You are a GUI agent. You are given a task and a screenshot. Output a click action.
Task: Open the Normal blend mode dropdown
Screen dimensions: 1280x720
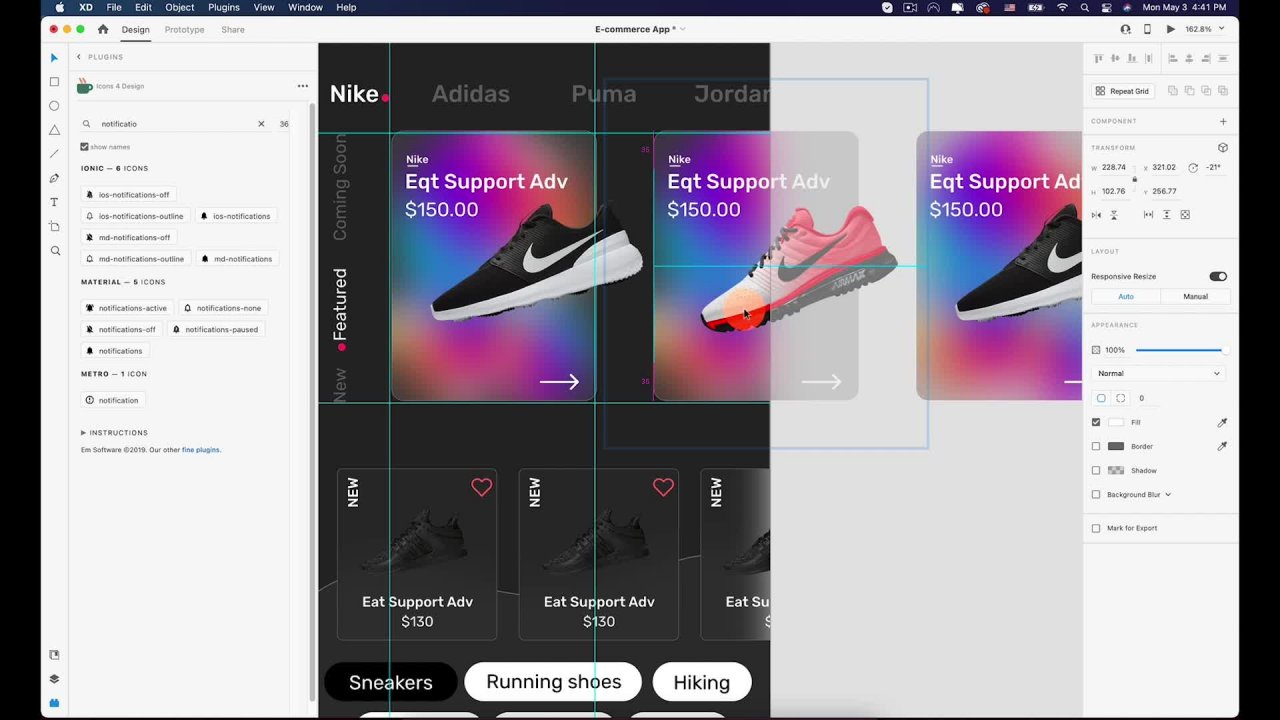1158,373
